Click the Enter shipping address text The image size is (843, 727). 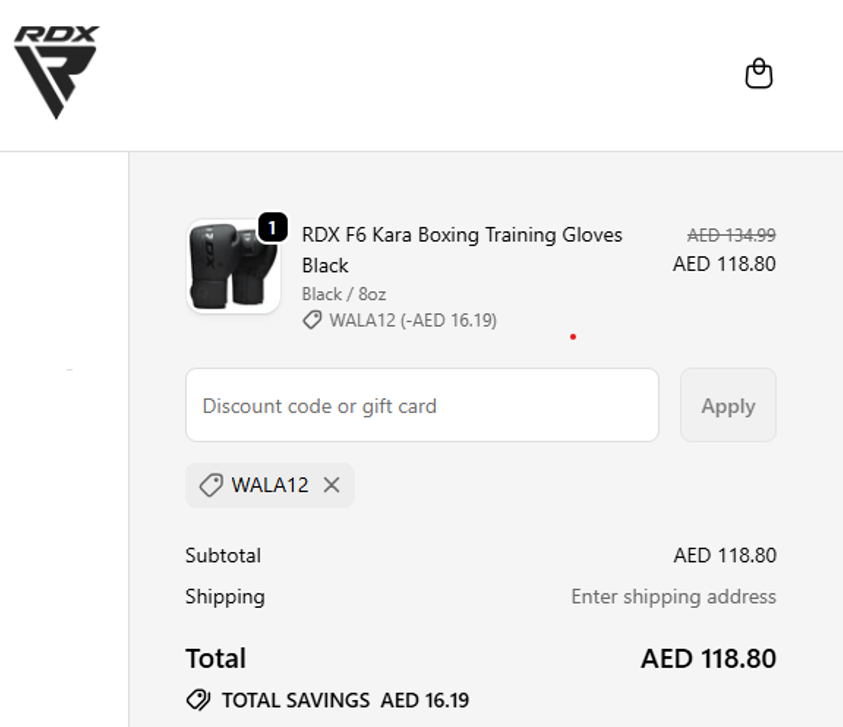coord(673,596)
